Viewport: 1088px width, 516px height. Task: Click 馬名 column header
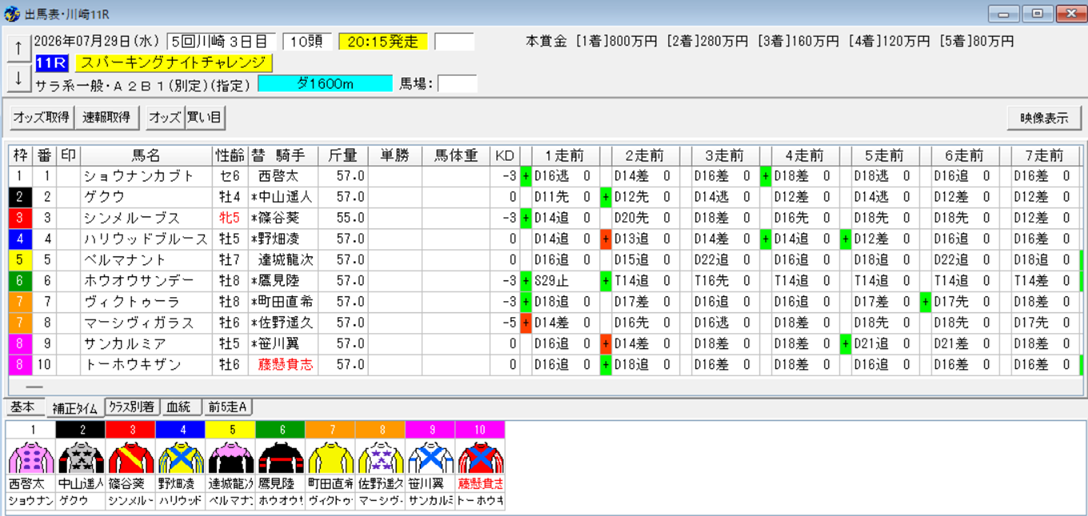click(x=146, y=155)
